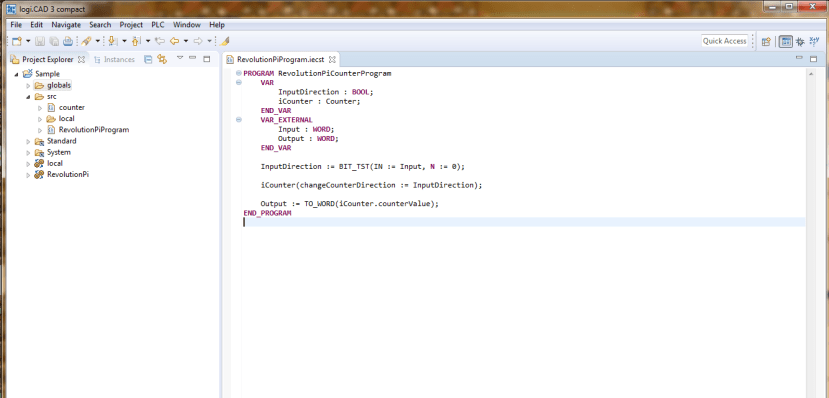
Task: Click the Save All toolbar icon
Action: coord(54,41)
